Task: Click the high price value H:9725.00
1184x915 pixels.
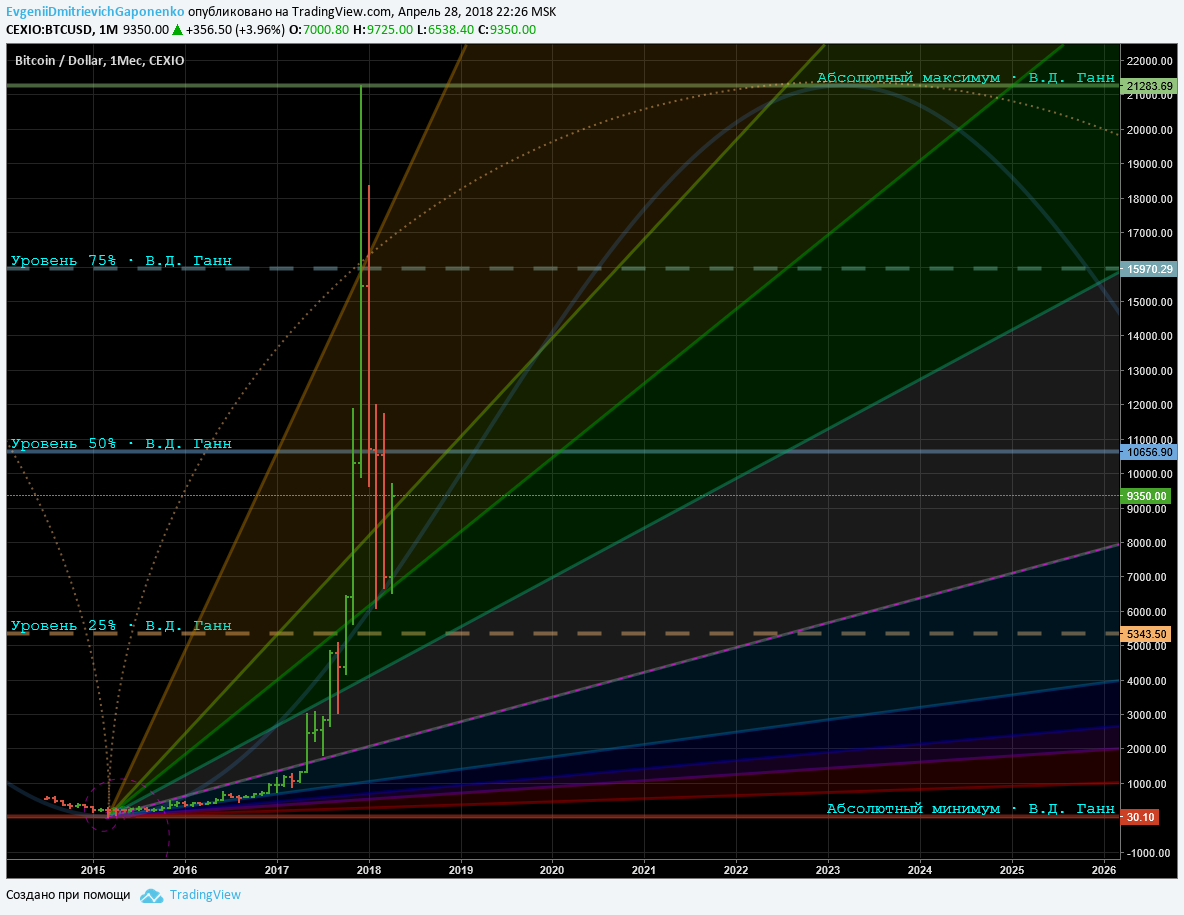Action: click(383, 29)
